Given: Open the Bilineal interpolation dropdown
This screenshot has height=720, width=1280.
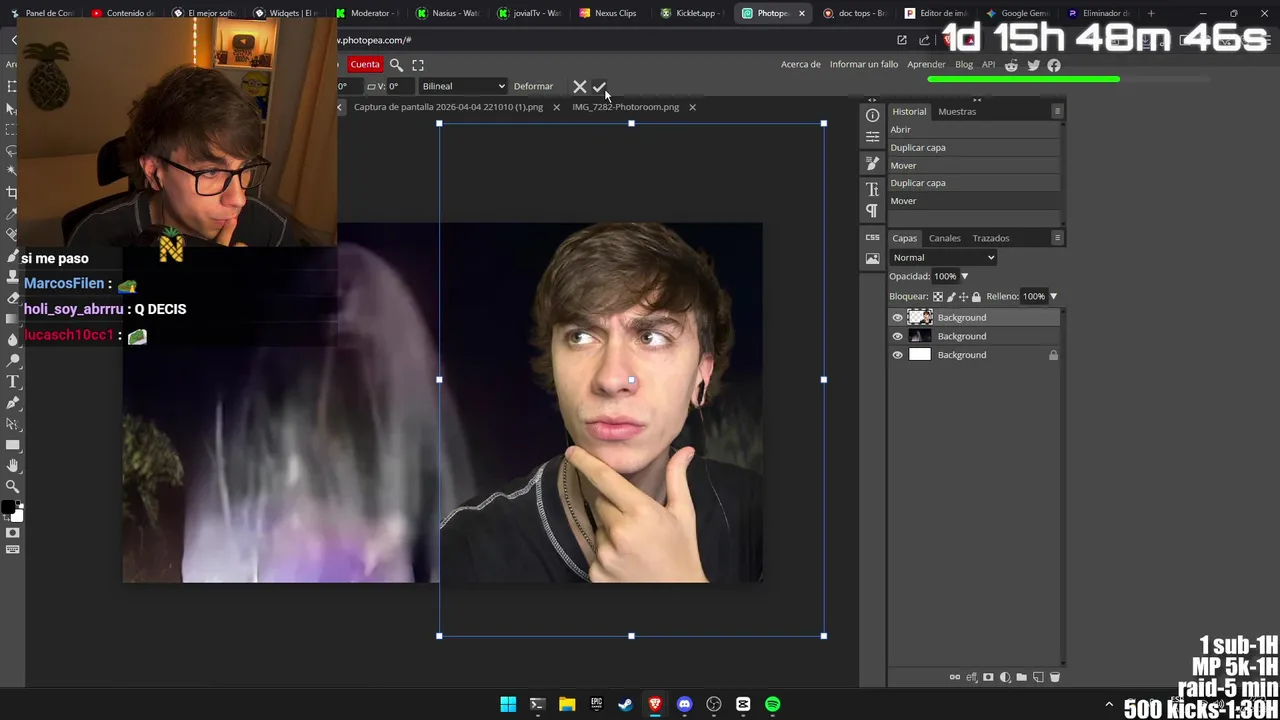Looking at the screenshot, I should tap(463, 86).
